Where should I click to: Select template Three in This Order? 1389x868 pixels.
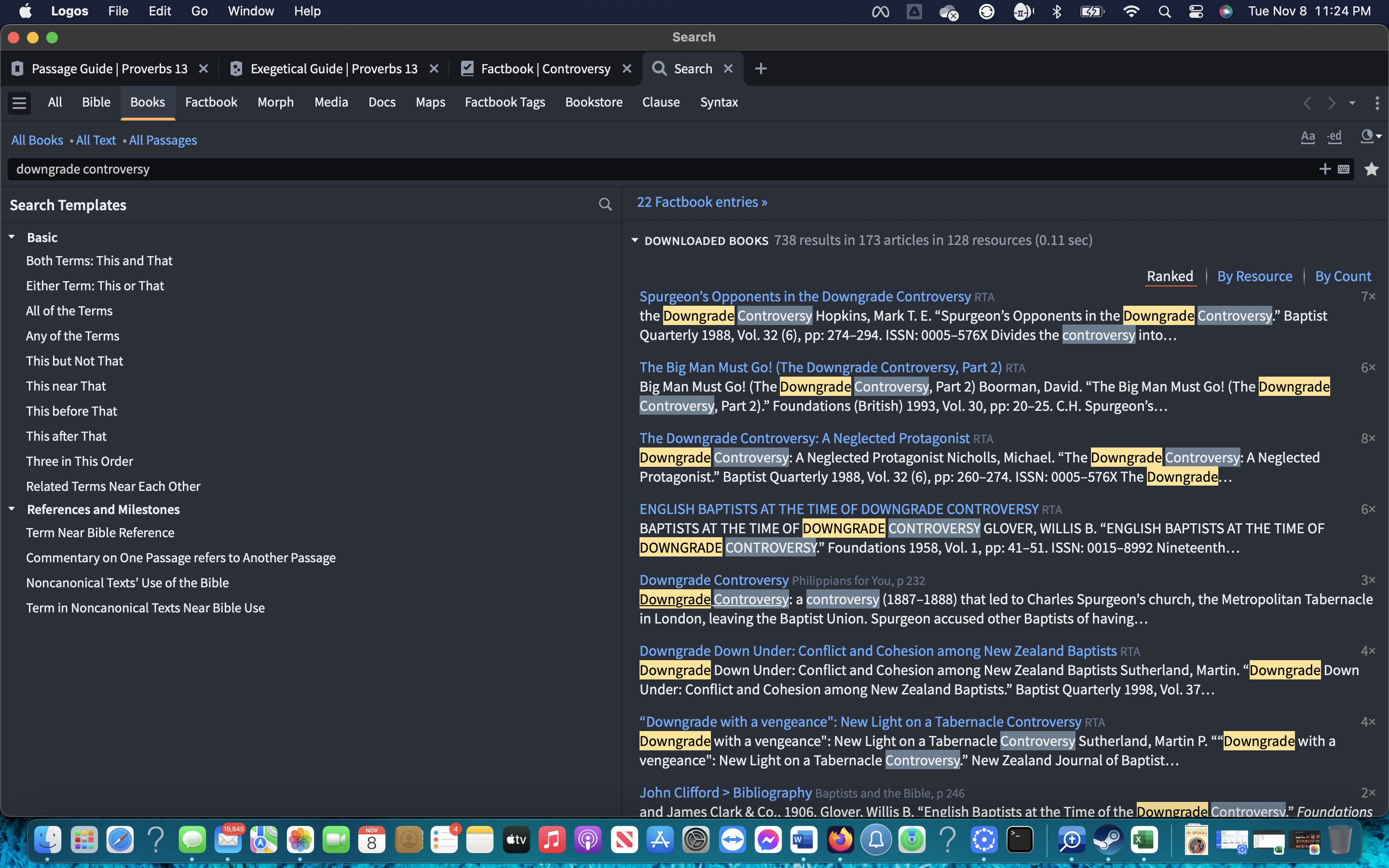tap(79, 461)
